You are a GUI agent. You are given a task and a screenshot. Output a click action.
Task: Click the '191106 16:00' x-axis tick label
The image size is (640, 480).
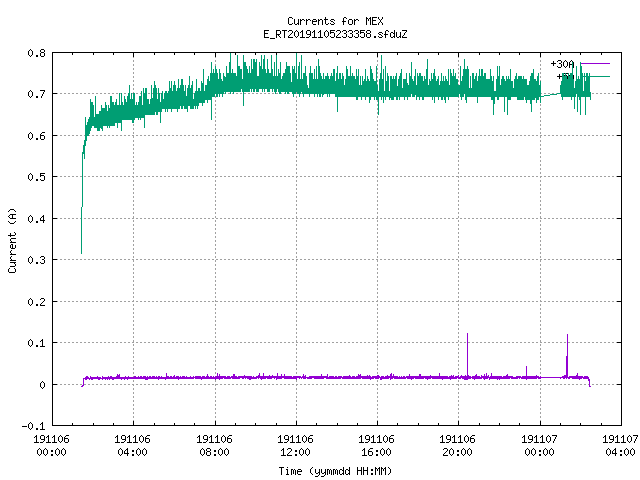click(376, 446)
